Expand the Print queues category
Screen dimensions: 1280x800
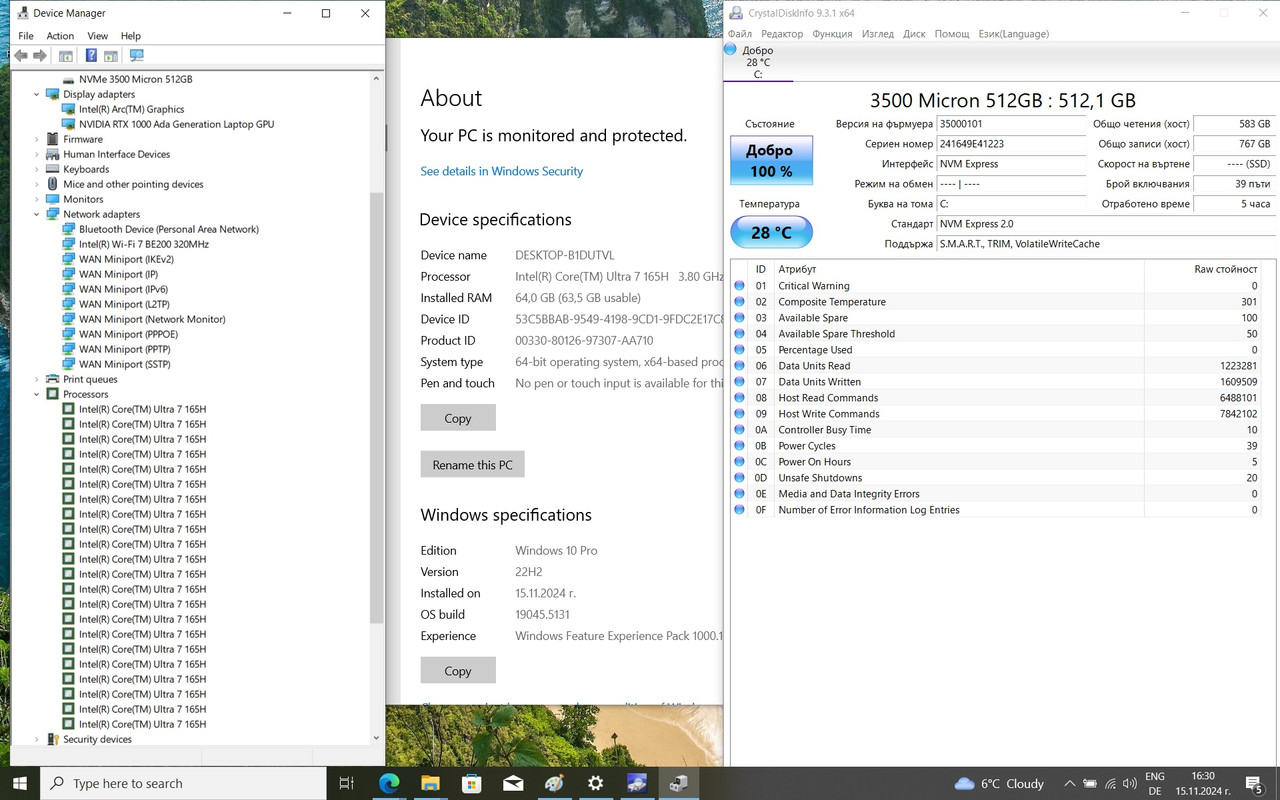[x=37, y=379]
